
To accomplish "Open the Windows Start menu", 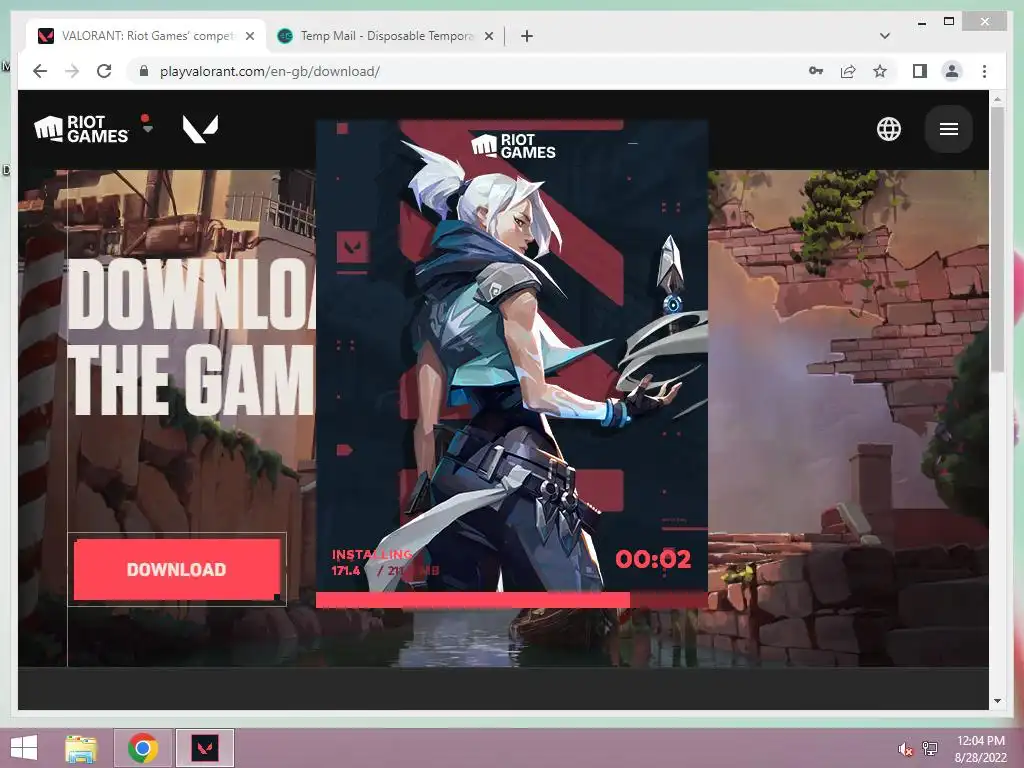I will 24,748.
